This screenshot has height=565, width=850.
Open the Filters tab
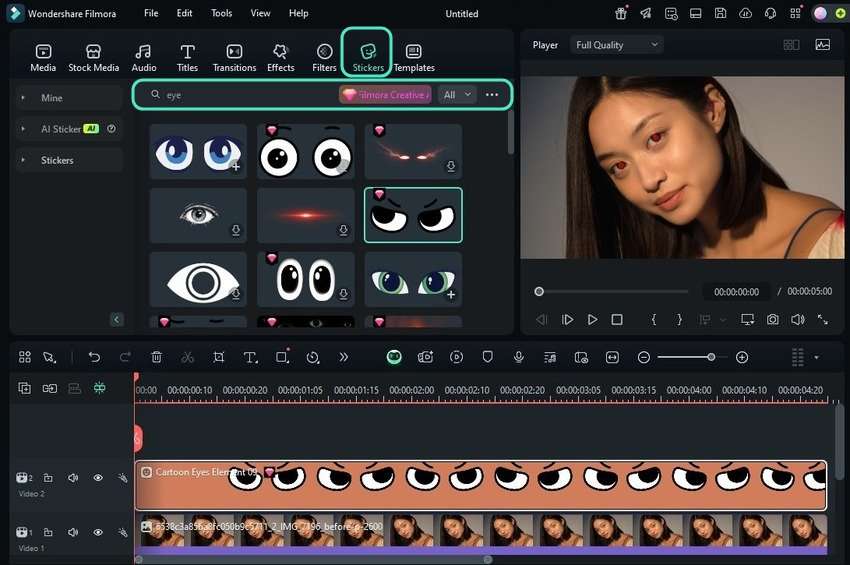click(324, 58)
